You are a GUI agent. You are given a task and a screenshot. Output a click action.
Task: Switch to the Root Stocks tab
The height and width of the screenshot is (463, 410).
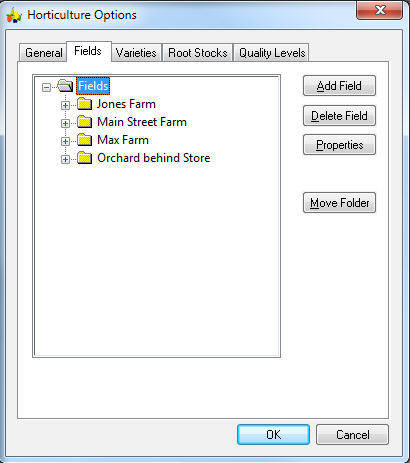point(198,53)
